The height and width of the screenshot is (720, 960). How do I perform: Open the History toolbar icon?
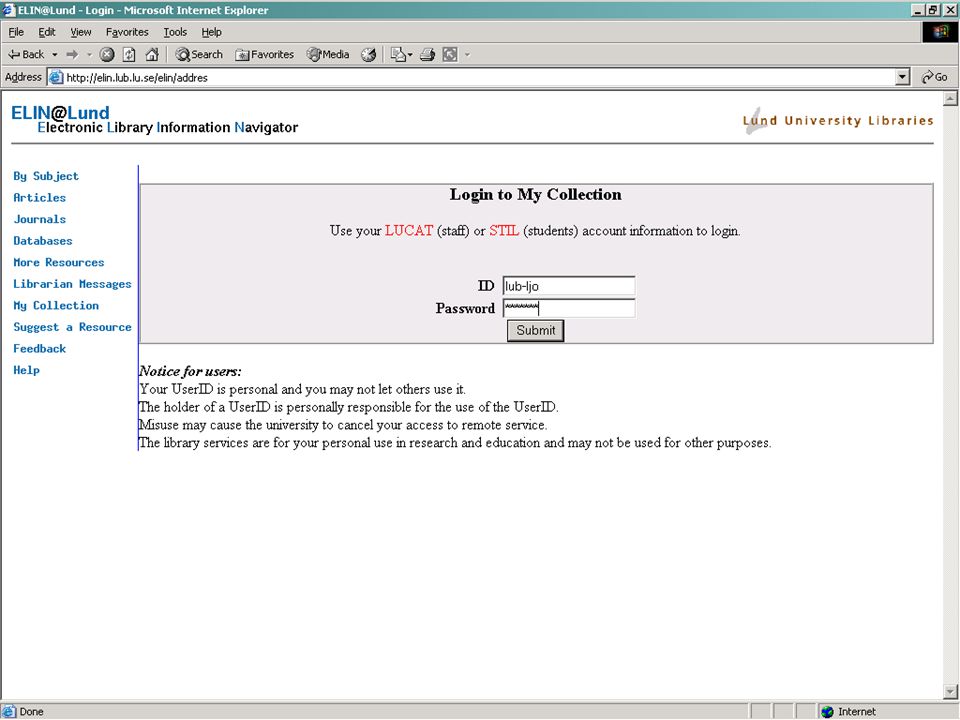[x=368, y=54]
